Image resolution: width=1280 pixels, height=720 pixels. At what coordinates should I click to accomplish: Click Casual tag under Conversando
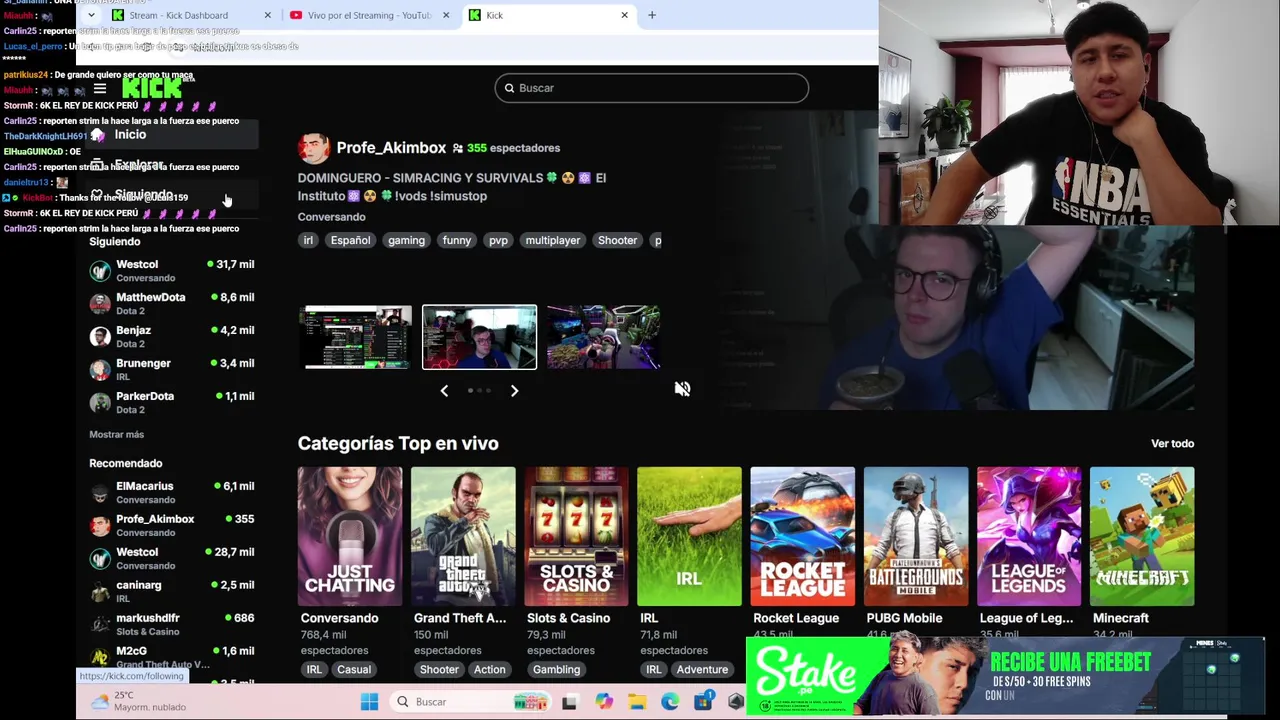353,669
